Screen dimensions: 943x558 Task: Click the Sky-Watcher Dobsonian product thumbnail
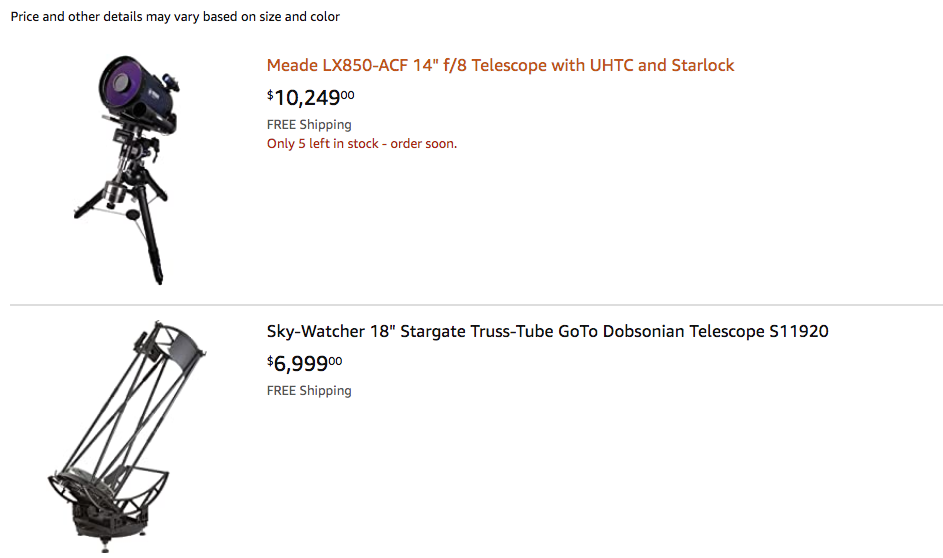pos(127,435)
